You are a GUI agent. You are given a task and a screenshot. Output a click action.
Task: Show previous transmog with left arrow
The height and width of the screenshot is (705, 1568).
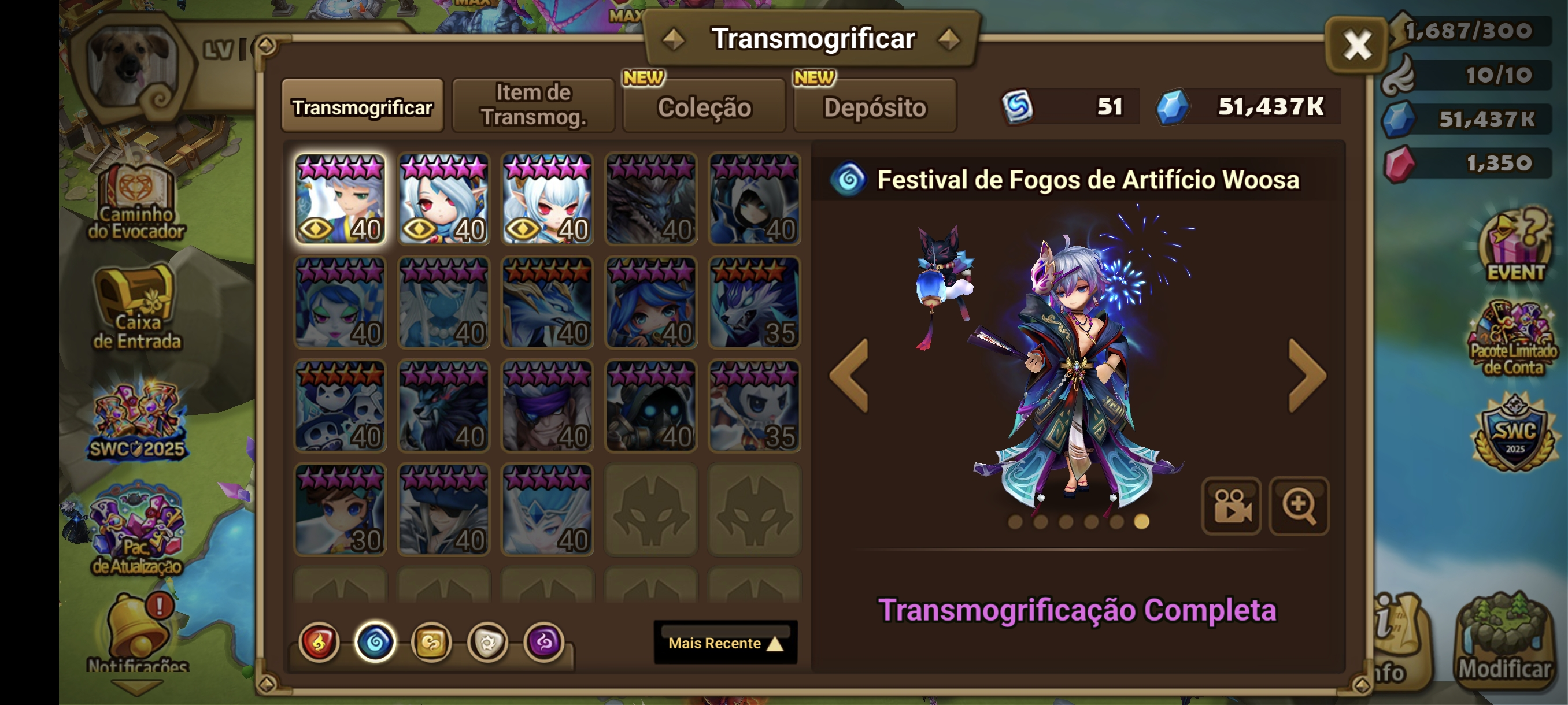click(x=849, y=375)
